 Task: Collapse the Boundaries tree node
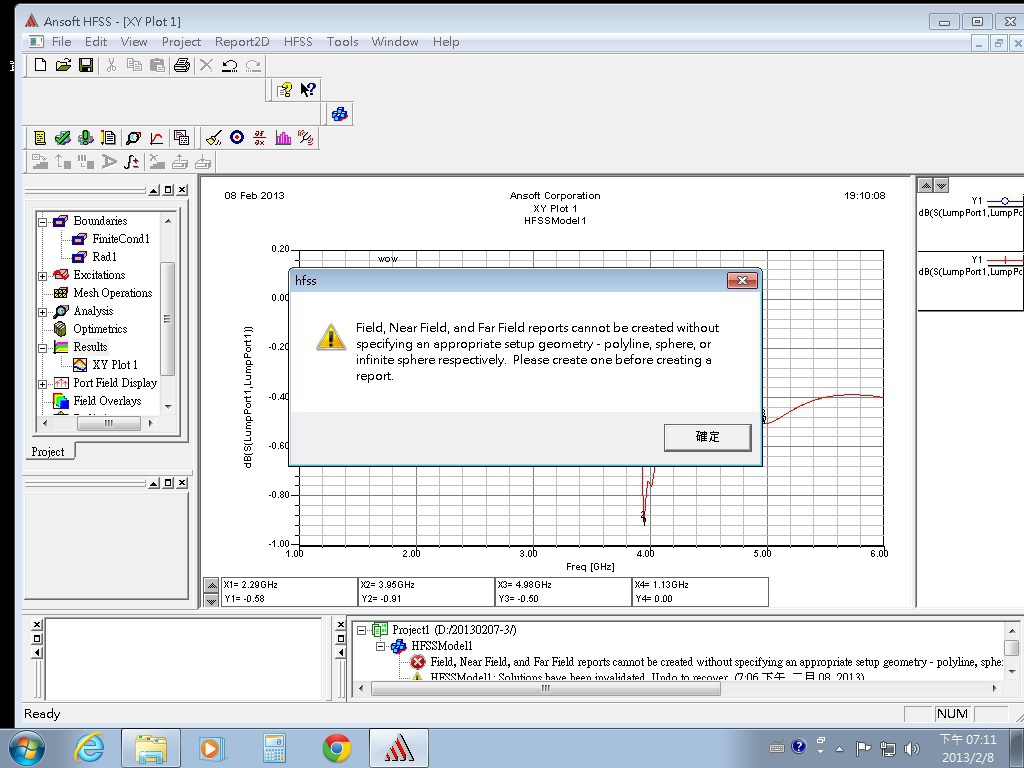pyautogui.click(x=43, y=221)
